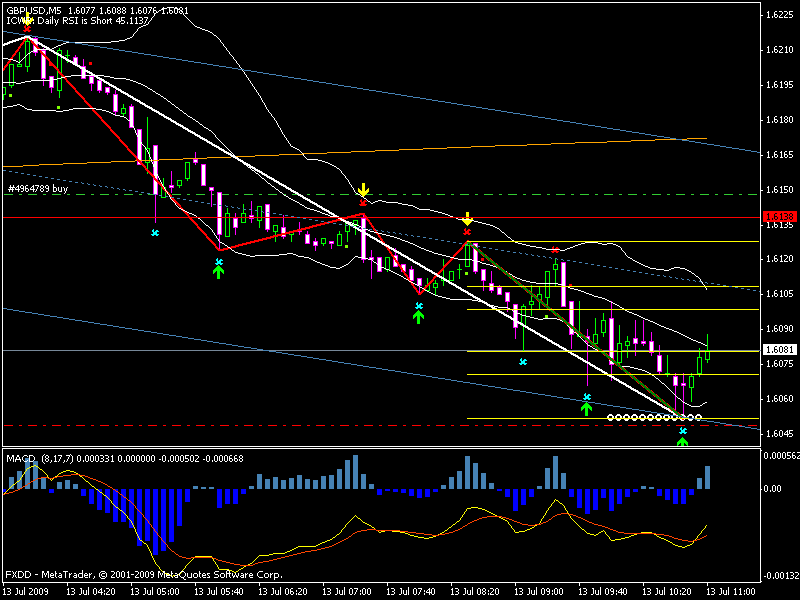Viewport: 800px width, 600px height.
Task: Select the orange moving average line
Action: tap(357, 151)
